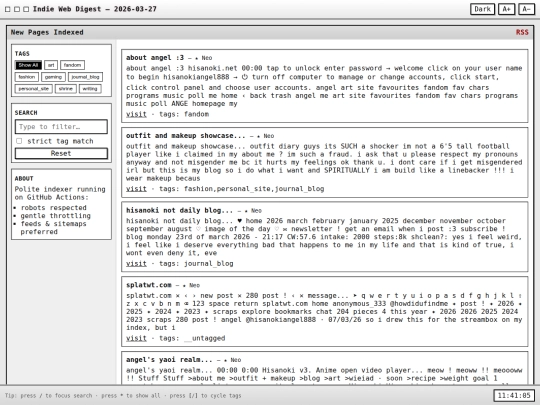Filter pages by the fashion tag

(x=27, y=77)
